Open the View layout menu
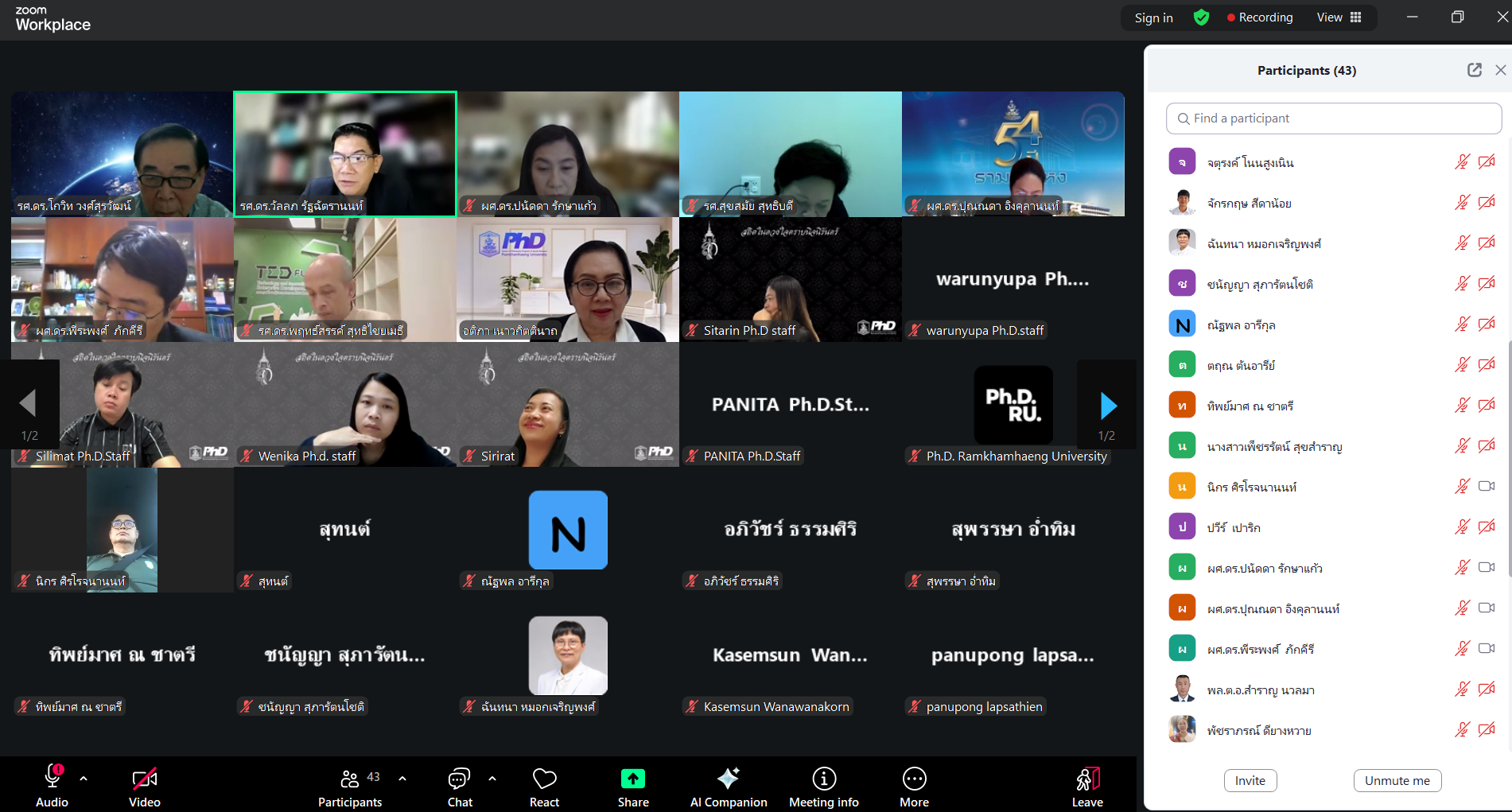This screenshot has width=1512, height=812. (1339, 17)
